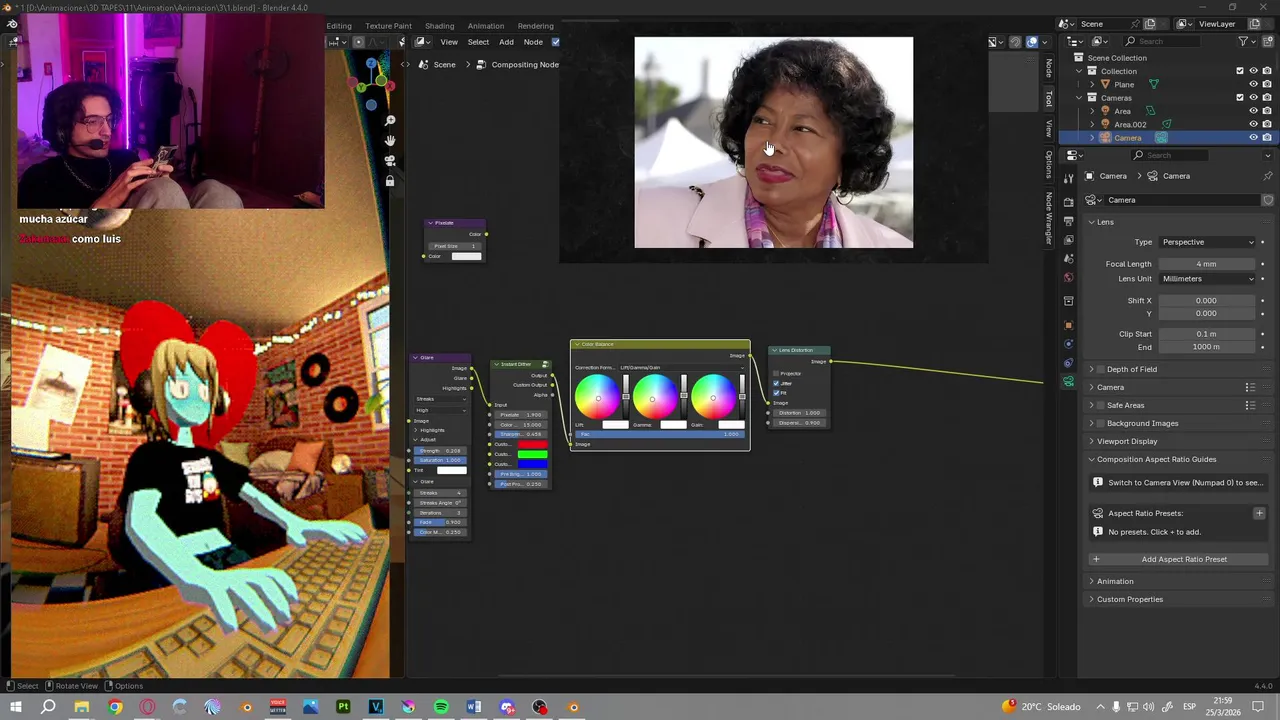Screen dimensions: 1280x720
Task: Switch to the Texture Paint workspace tab
Action: (x=388, y=25)
